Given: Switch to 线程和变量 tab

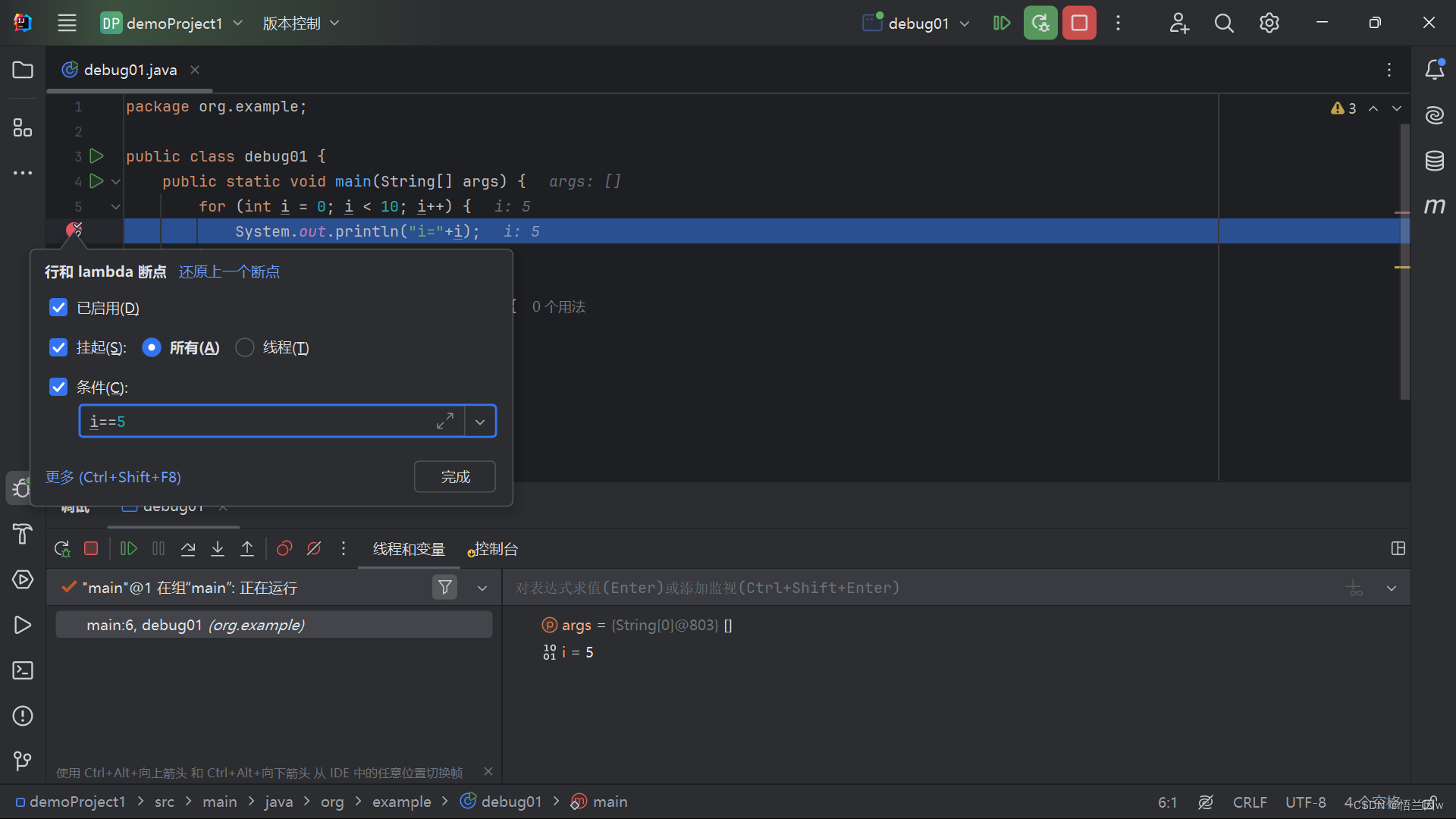Looking at the screenshot, I should [409, 548].
